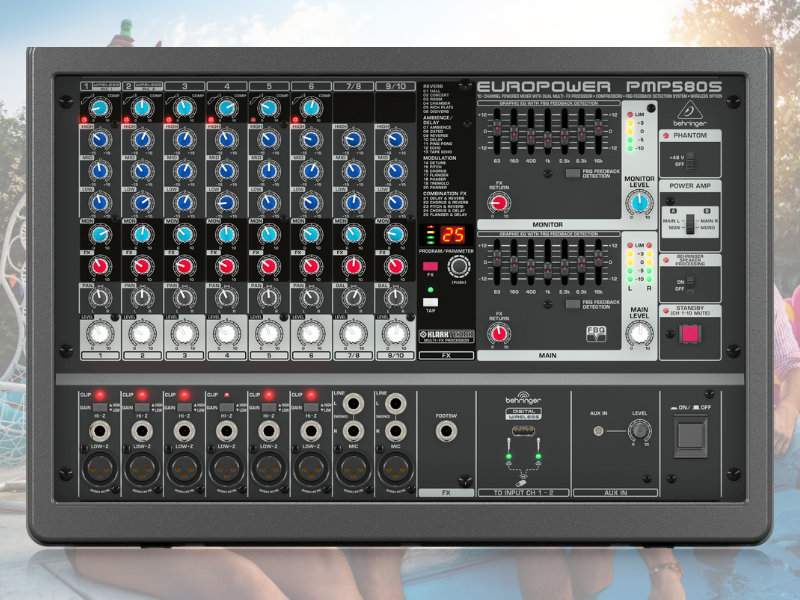Toggle the POWER AMP mode switch
800x600 pixels.
point(690,224)
